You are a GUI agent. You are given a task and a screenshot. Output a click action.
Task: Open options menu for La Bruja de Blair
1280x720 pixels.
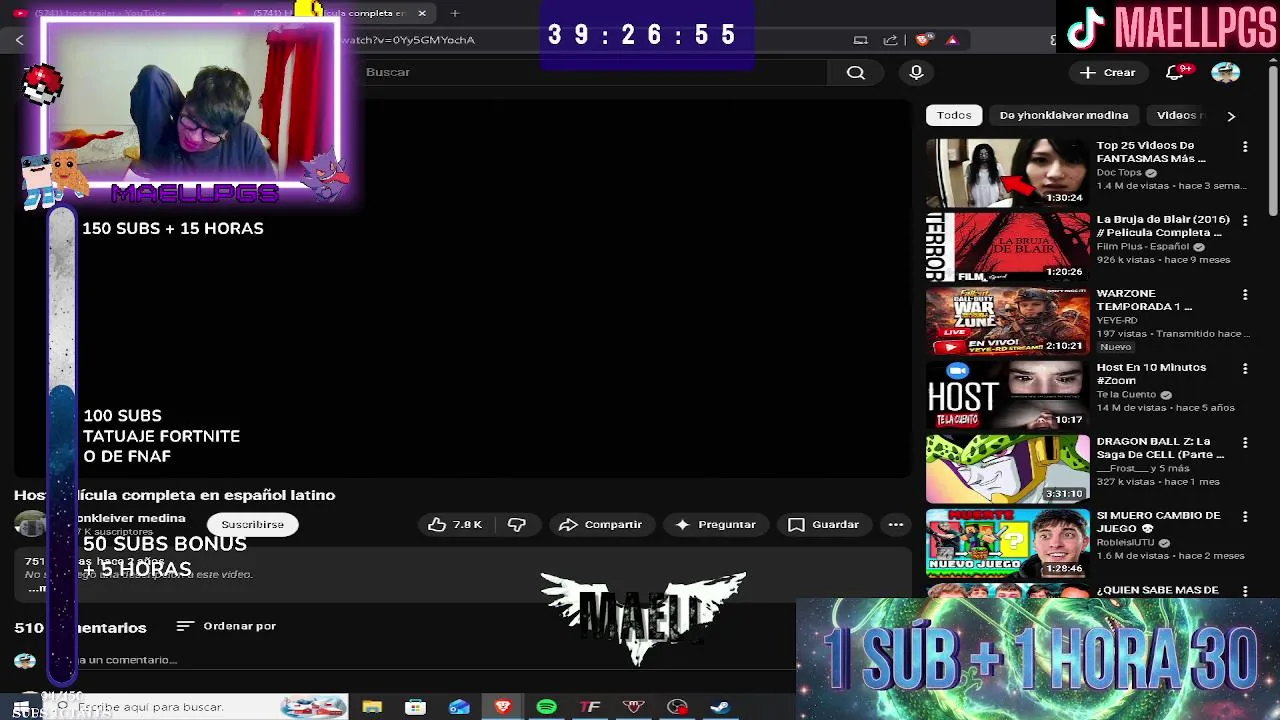(1245, 221)
